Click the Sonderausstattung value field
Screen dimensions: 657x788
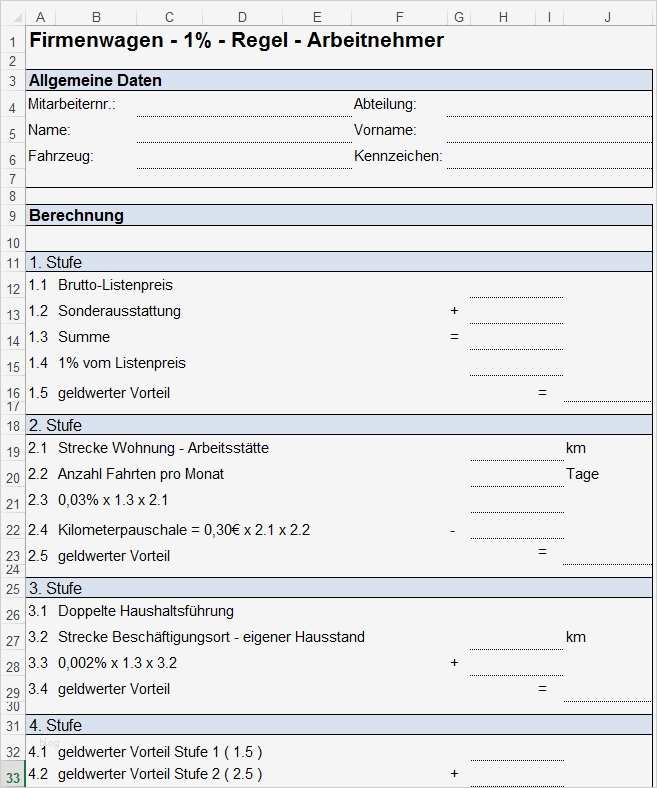[516, 312]
